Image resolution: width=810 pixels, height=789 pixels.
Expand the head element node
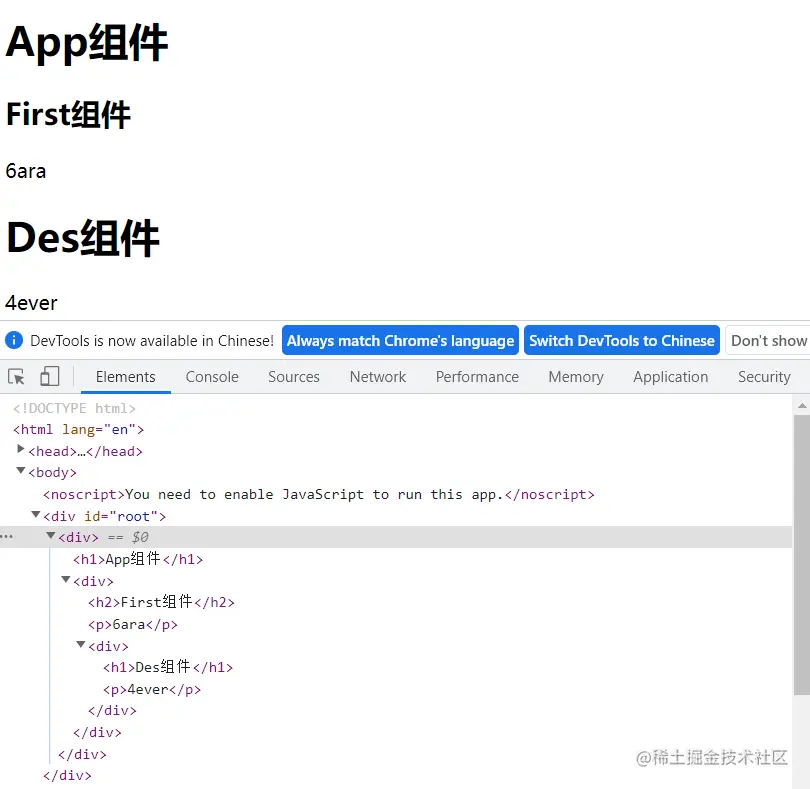(21, 449)
